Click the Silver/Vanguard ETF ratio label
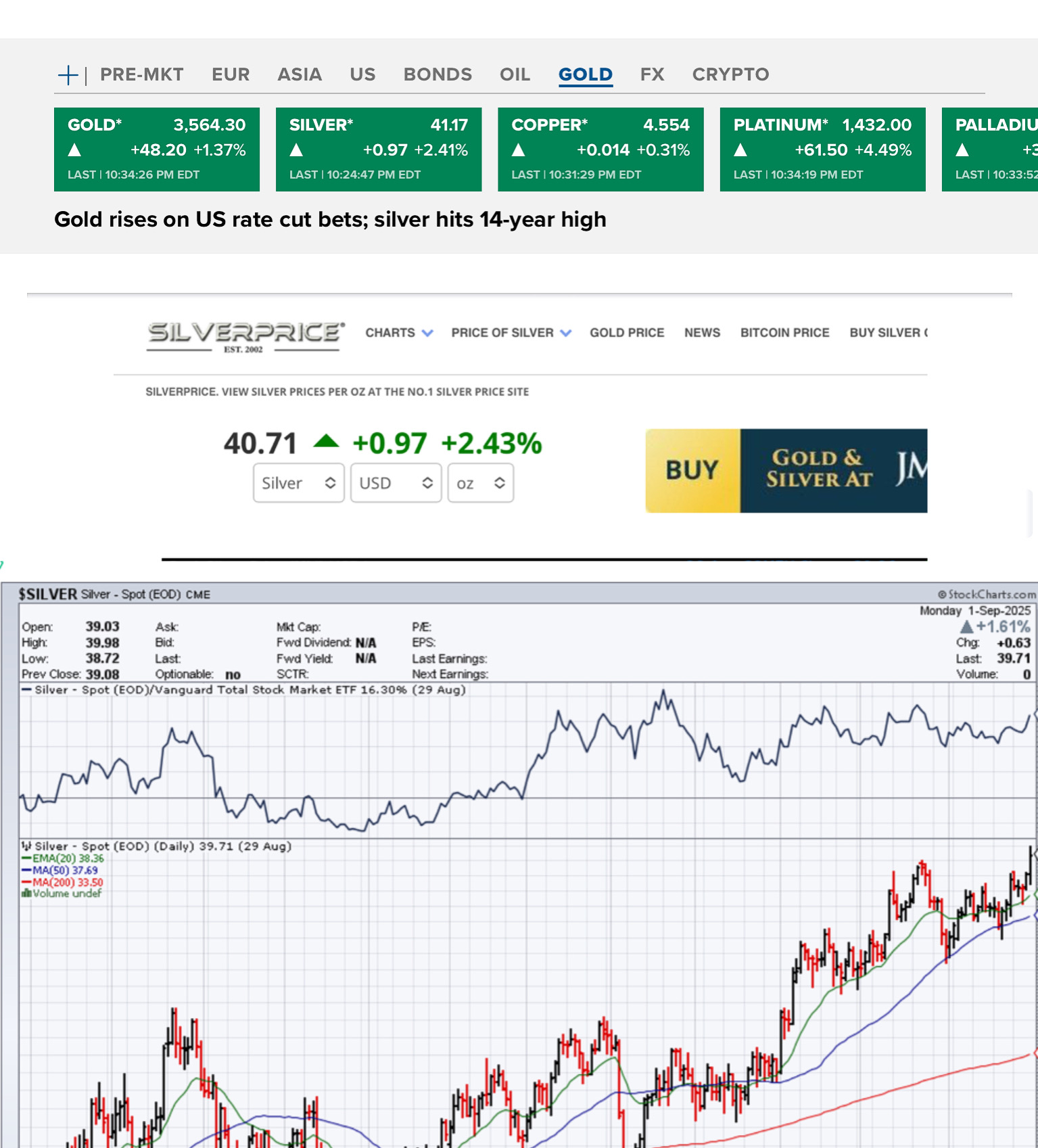 point(243,690)
